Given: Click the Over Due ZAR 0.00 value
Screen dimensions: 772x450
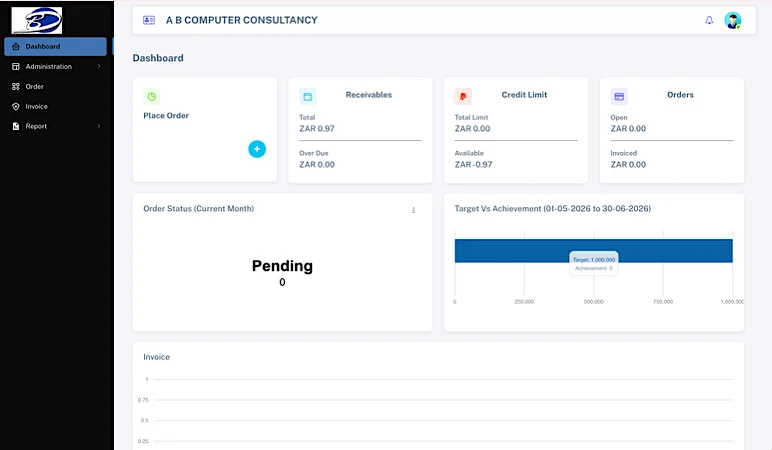Looking at the screenshot, I should [x=317, y=164].
